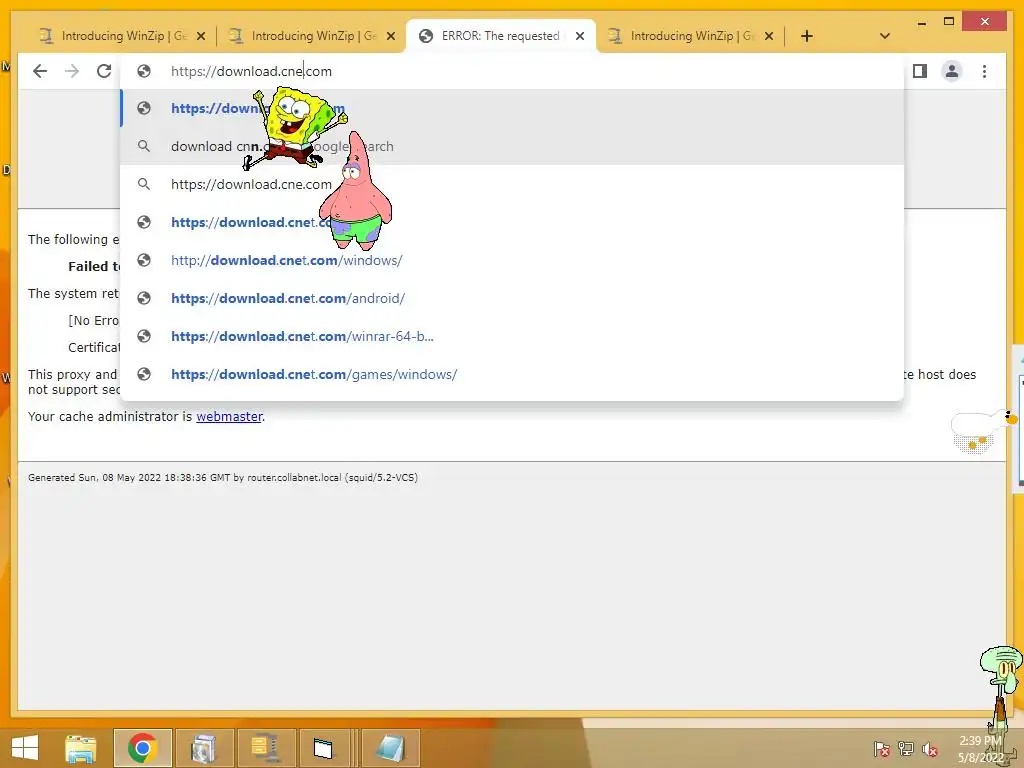Choose download.cnet.com/windows/ suggestion
The image size is (1024, 768).
point(512,260)
